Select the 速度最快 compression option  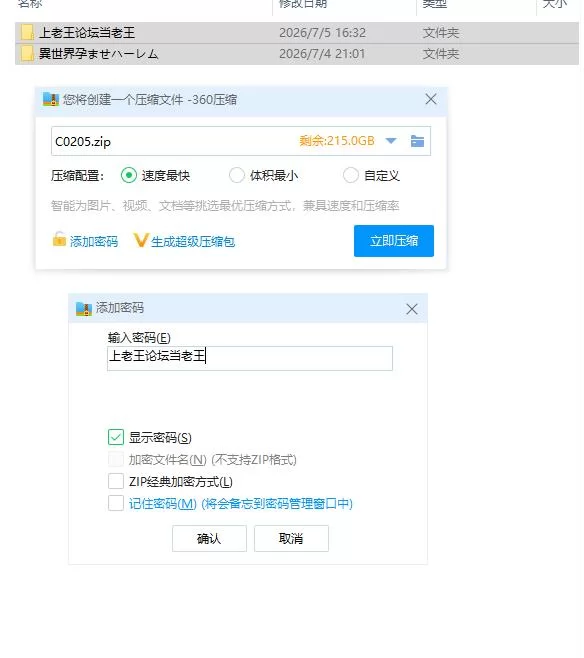(129, 175)
